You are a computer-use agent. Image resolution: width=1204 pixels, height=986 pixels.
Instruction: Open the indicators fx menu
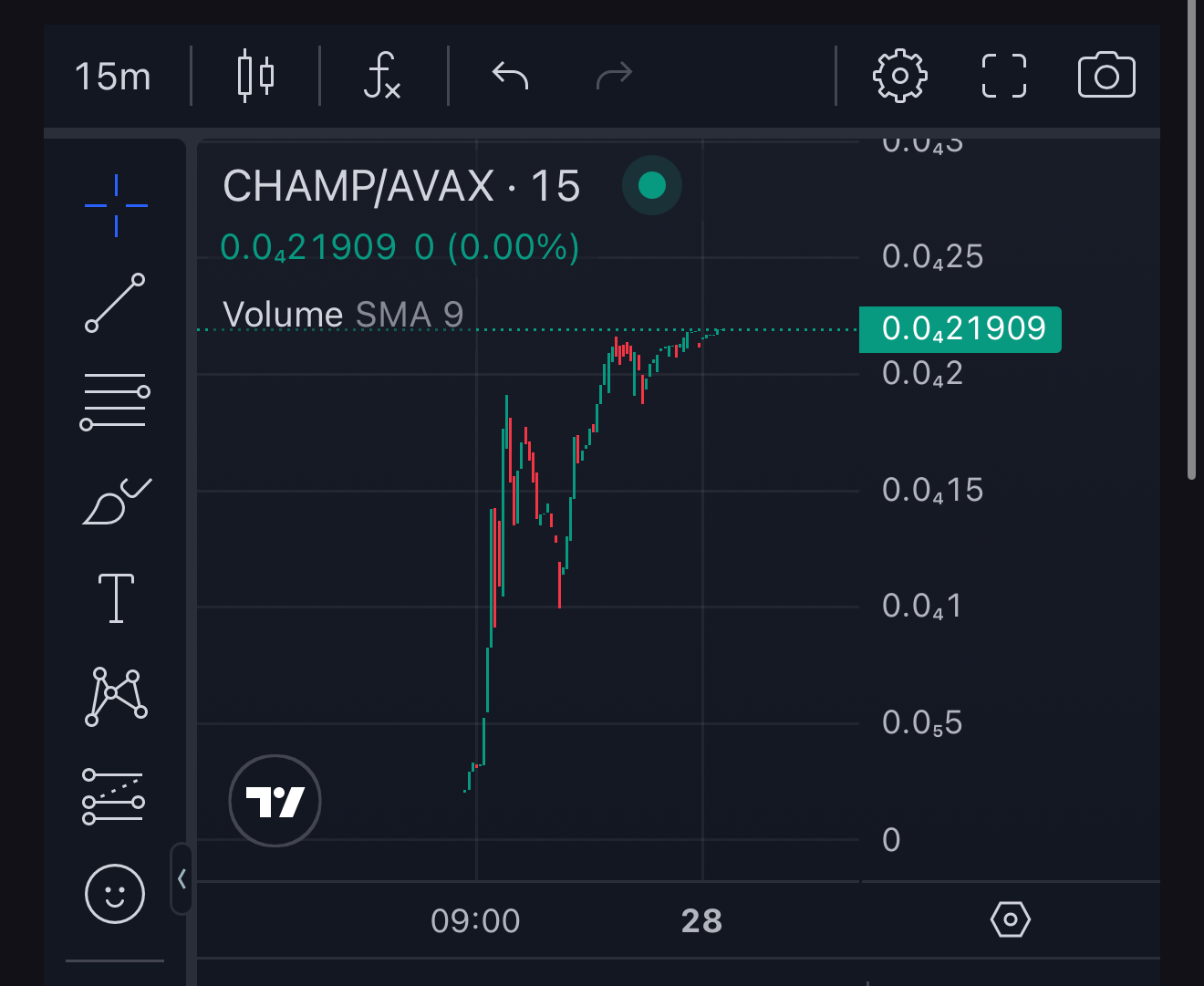pyautogui.click(x=382, y=76)
